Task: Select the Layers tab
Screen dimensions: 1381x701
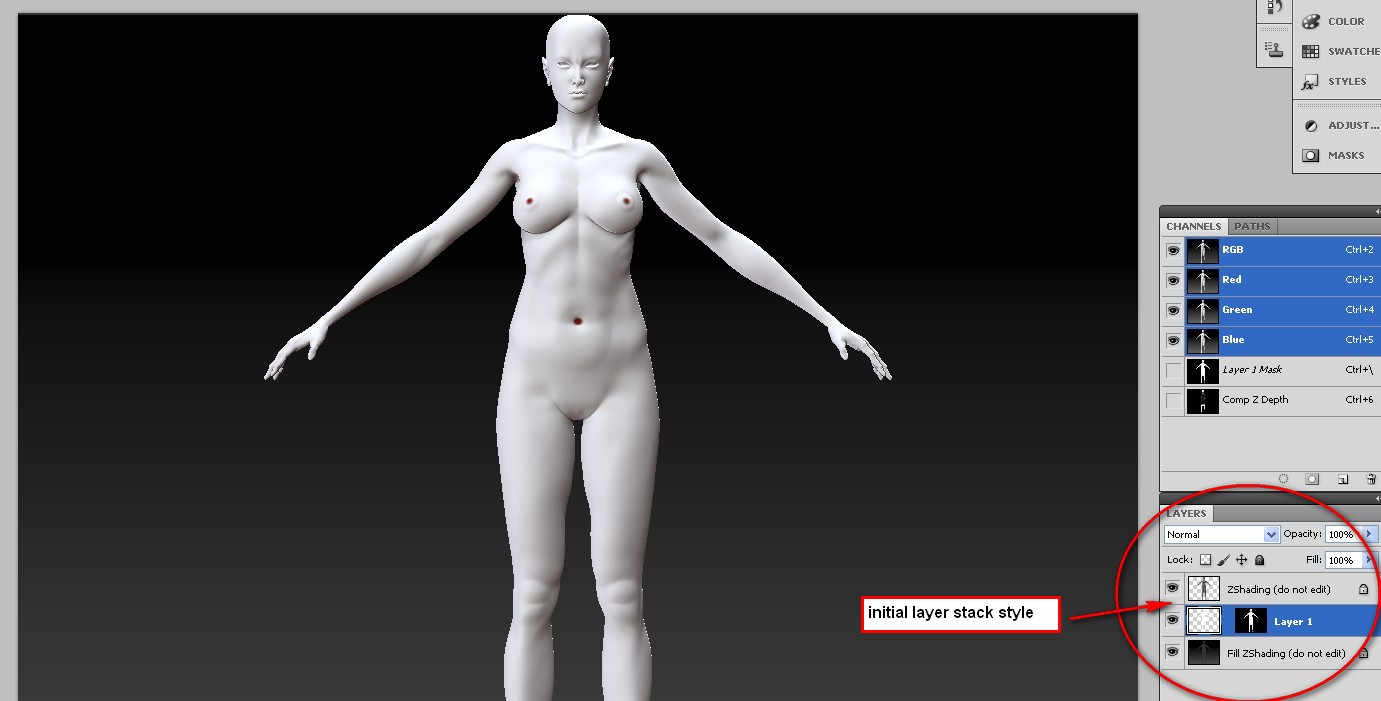Action: click(1186, 513)
